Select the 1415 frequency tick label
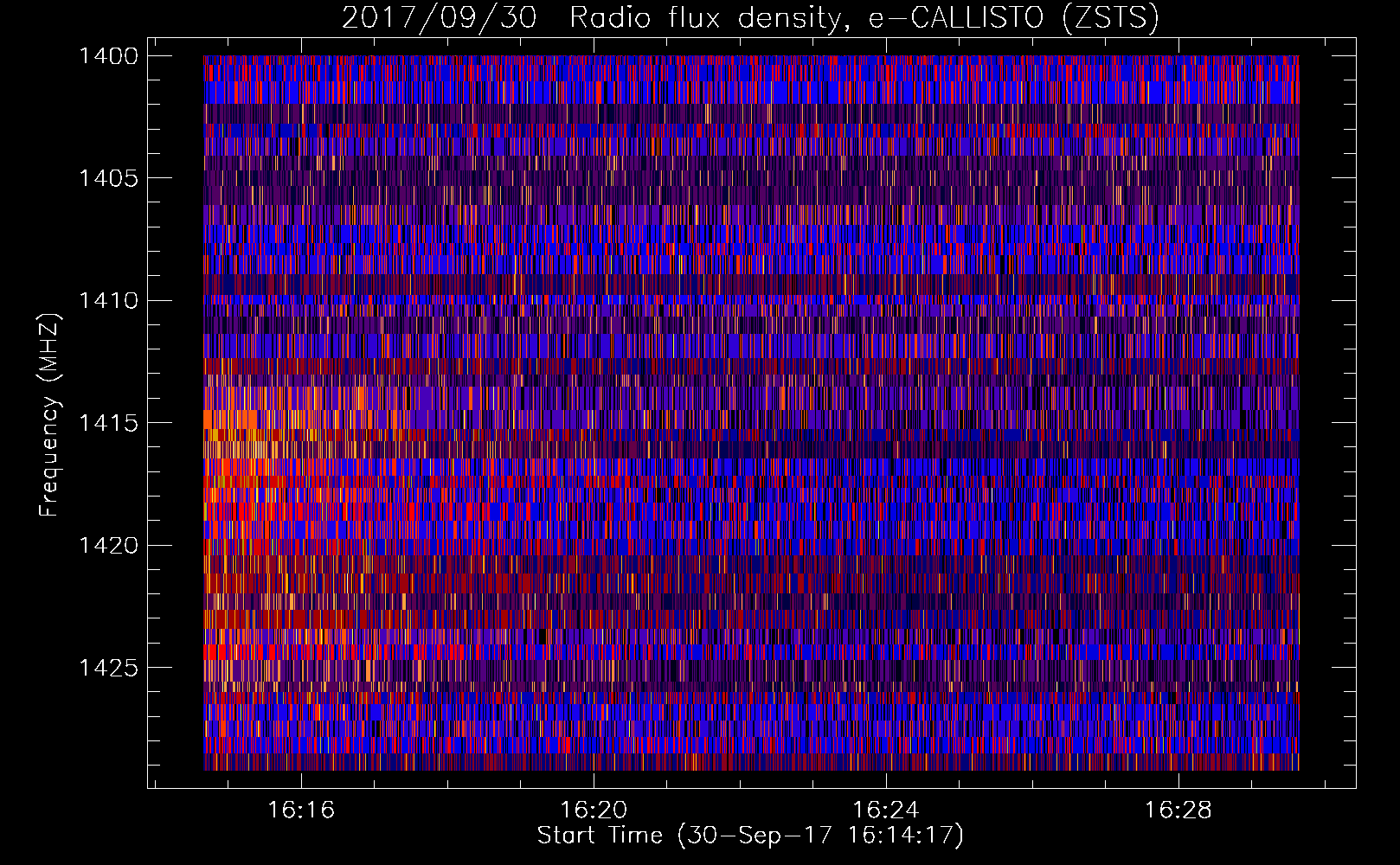This screenshot has width=1400, height=865. coord(108,423)
